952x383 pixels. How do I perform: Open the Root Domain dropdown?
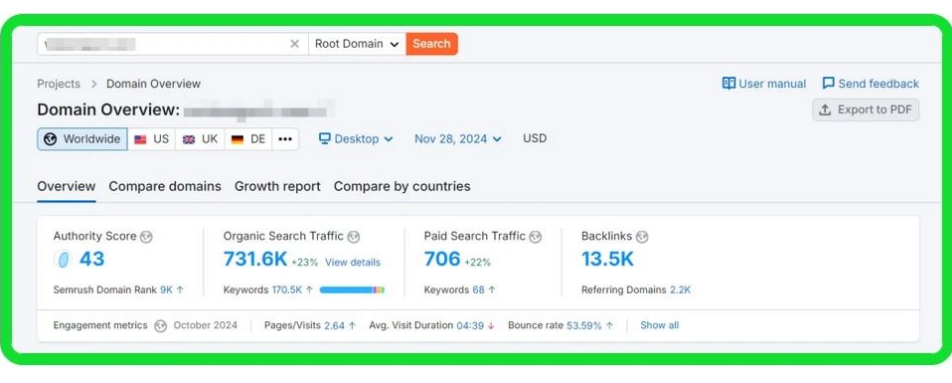(357, 44)
